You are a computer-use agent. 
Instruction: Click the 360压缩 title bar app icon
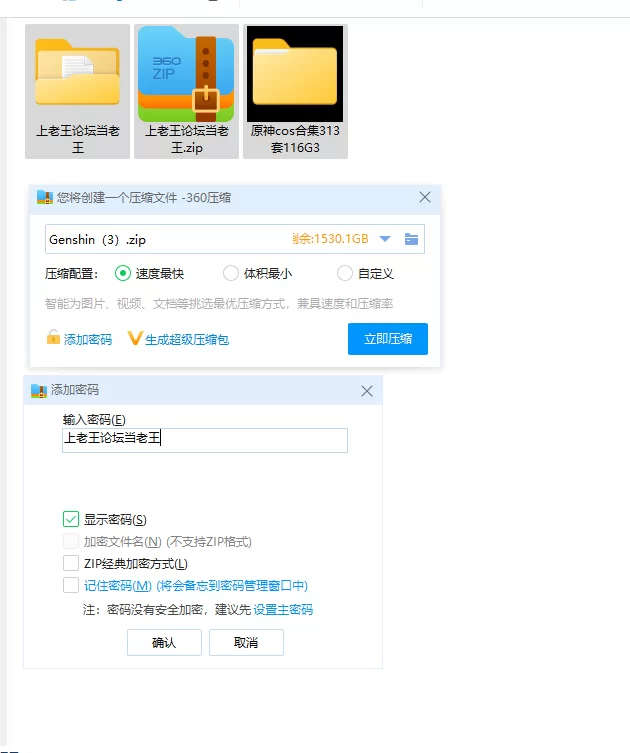point(44,198)
